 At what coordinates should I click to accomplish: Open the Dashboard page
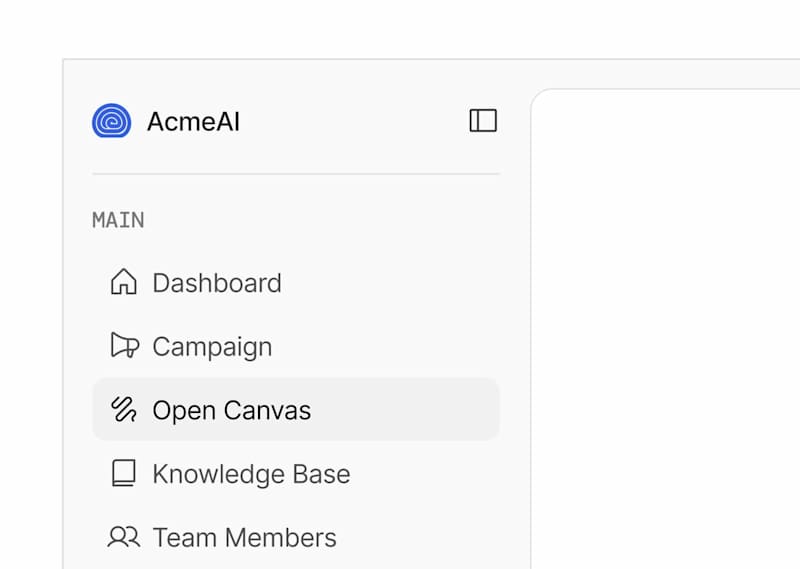coord(216,283)
